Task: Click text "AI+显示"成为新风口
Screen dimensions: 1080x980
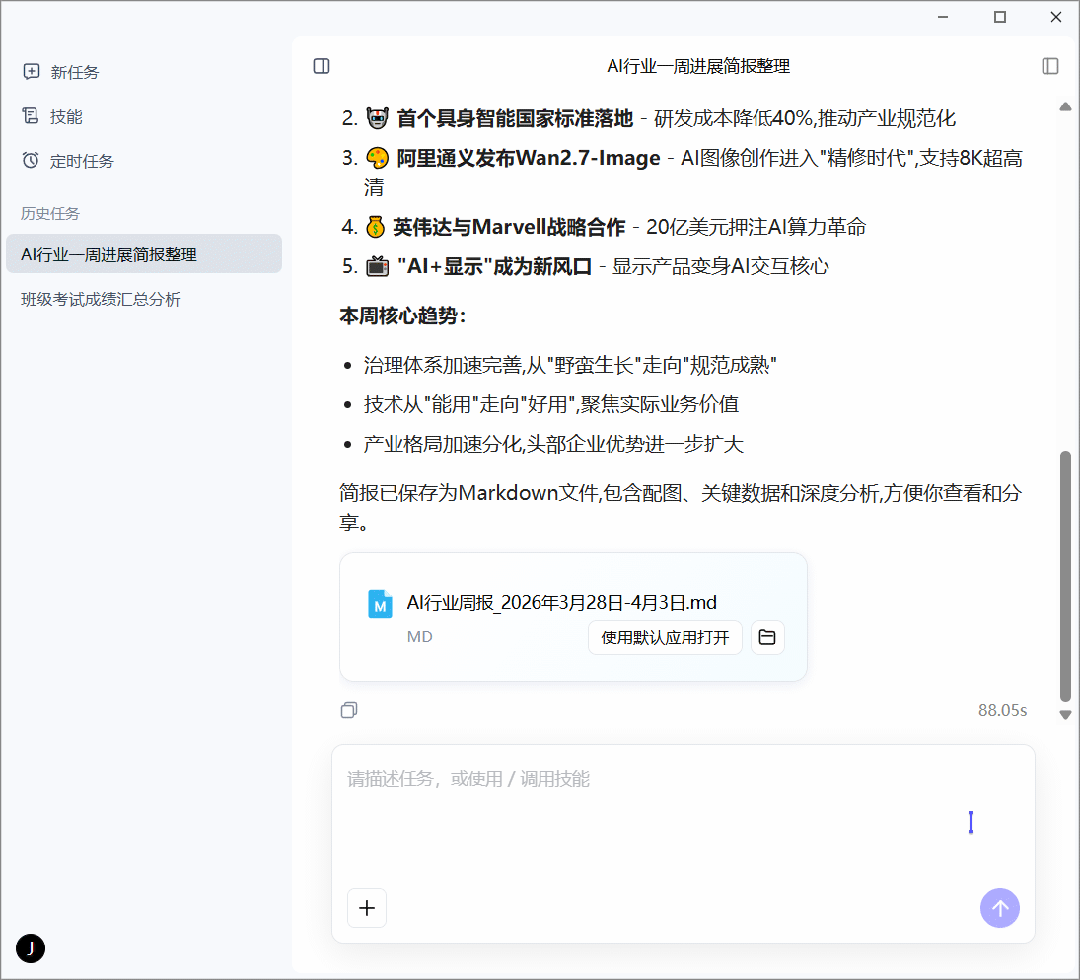Action: coord(495,266)
